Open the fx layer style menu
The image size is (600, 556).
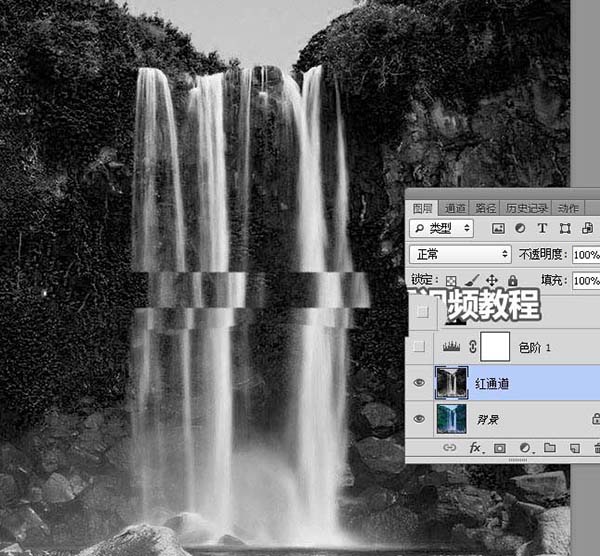click(476, 447)
